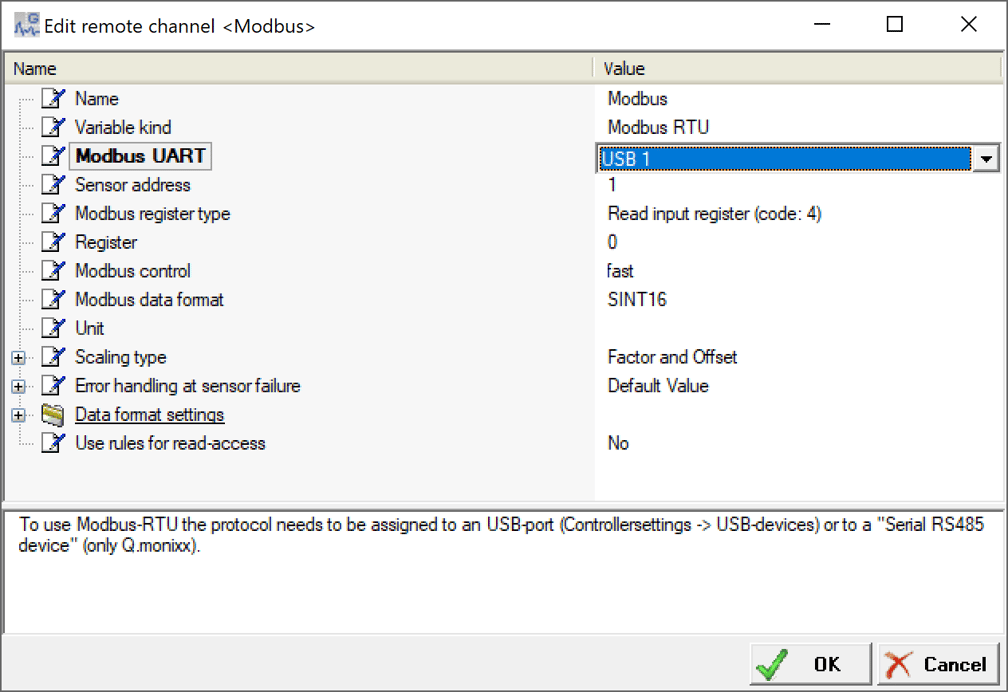Click the edit icon beside Modbus control
Image resolution: width=1008 pixels, height=692 pixels.
tap(55, 270)
